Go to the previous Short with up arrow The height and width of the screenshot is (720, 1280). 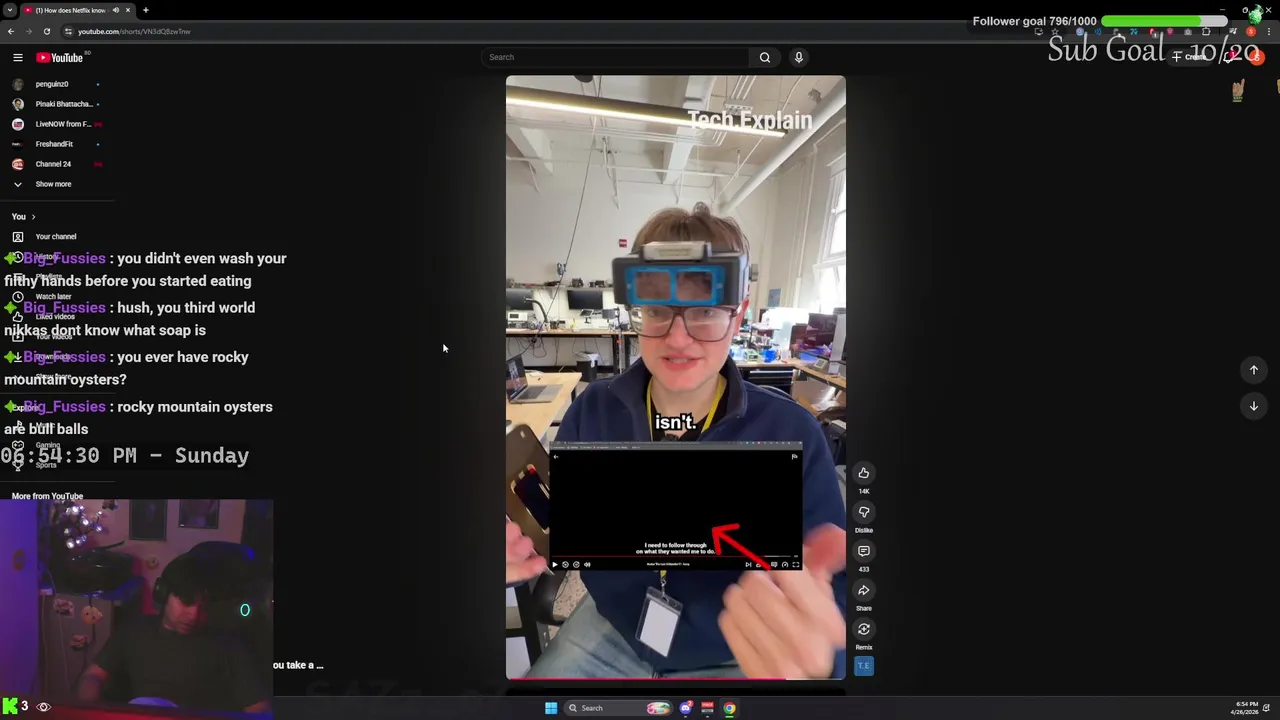[1254, 370]
